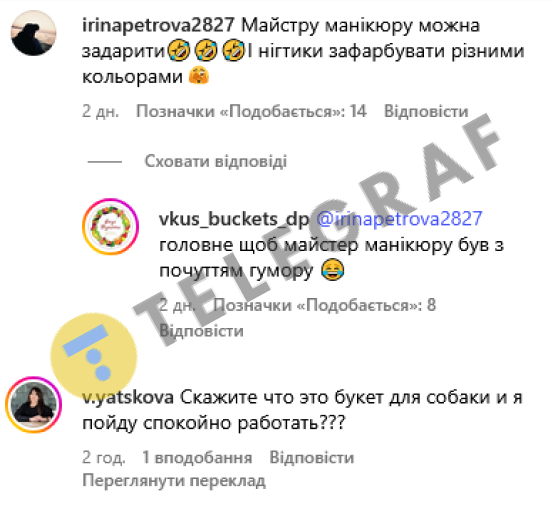Click the line beside Сховати відповіді
The image size is (554, 510).
[105, 162]
